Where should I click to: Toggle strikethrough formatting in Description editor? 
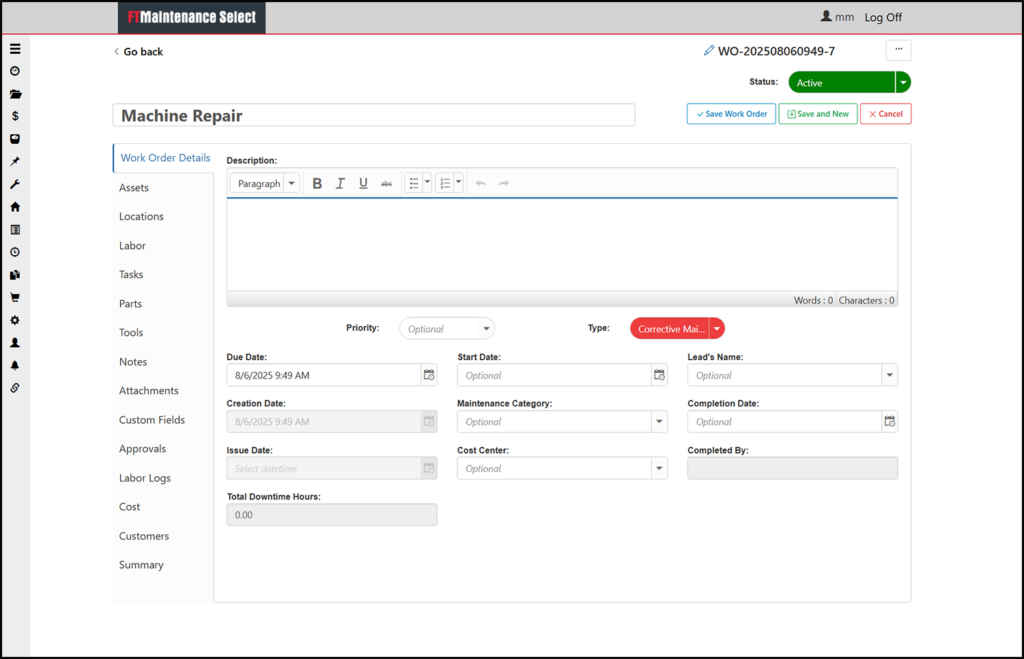point(387,184)
